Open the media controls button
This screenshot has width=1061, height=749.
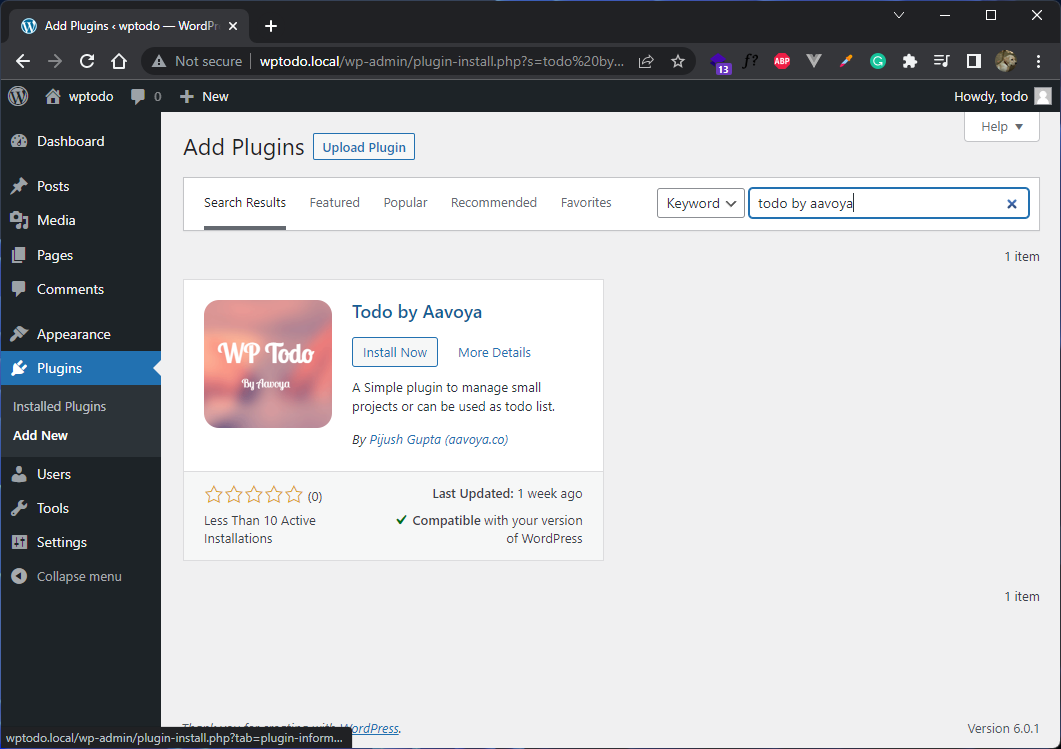click(x=941, y=62)
